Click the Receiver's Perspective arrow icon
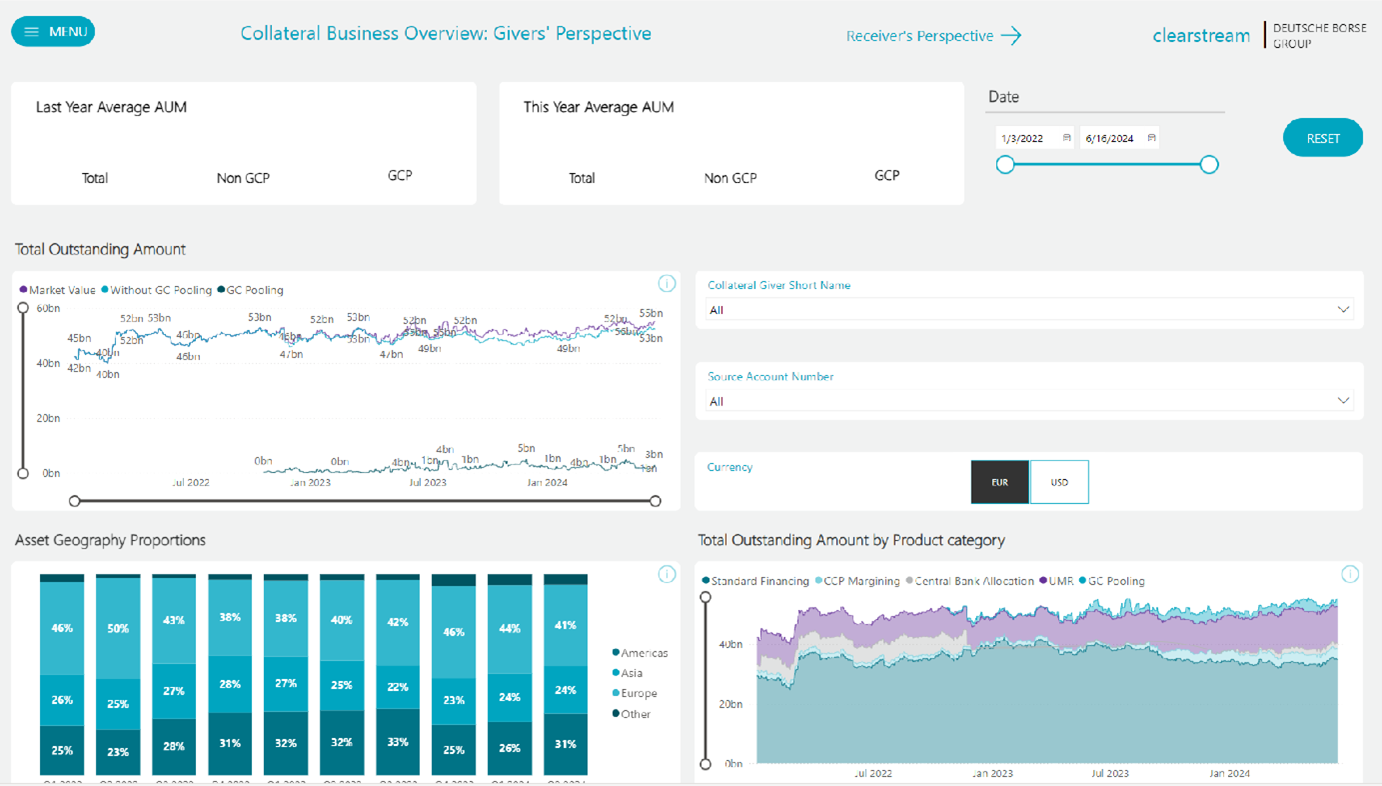 1012,36
